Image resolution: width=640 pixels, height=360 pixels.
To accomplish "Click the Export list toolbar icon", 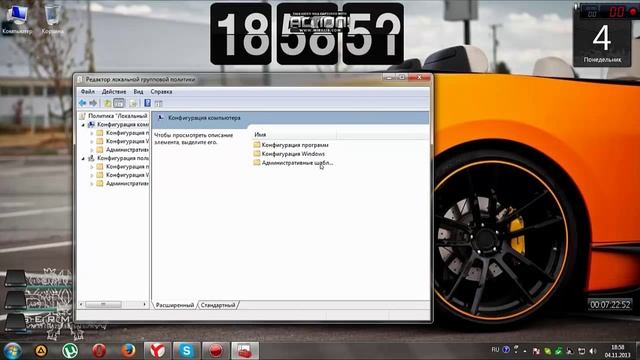I will pyautogui.click(x=133, y=103).
